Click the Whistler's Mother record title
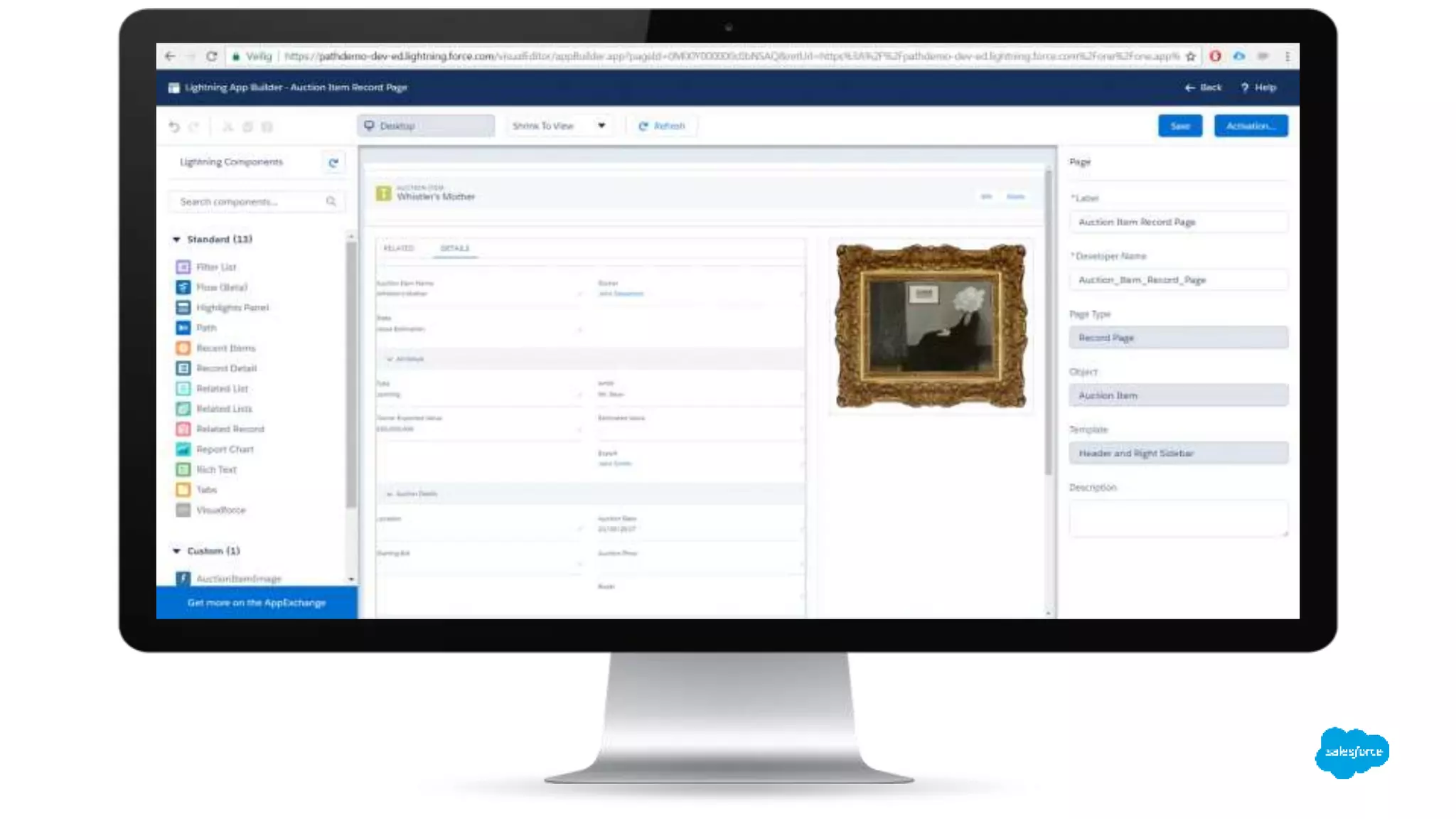1456x819 pixels. pos(436,197)
